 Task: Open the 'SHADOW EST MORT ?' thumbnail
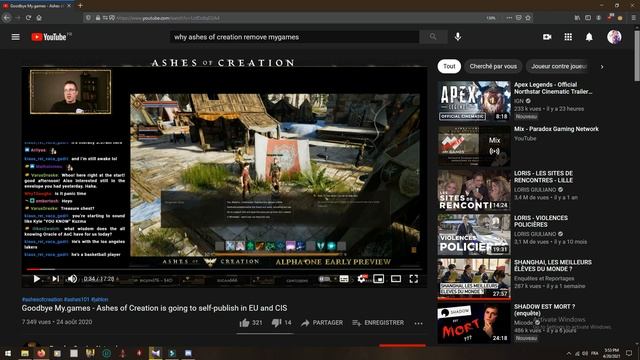click(474, 323)
